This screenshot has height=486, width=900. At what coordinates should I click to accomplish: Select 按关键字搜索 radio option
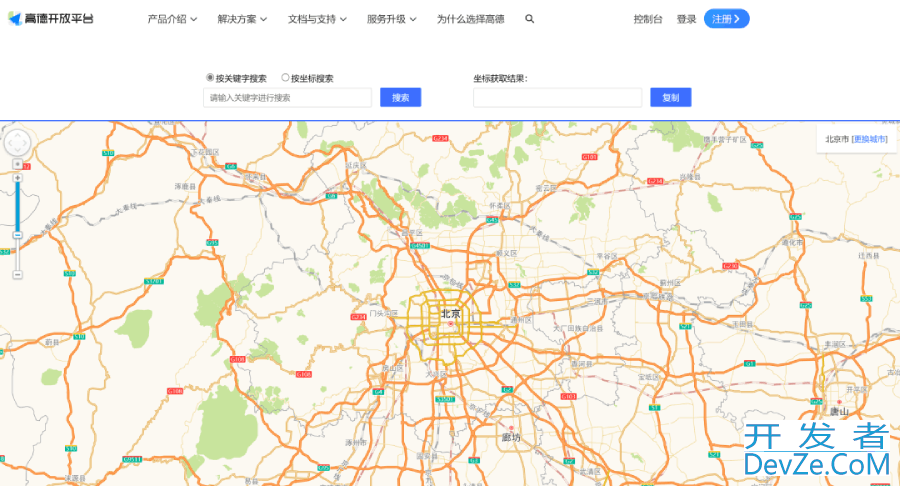210,77
